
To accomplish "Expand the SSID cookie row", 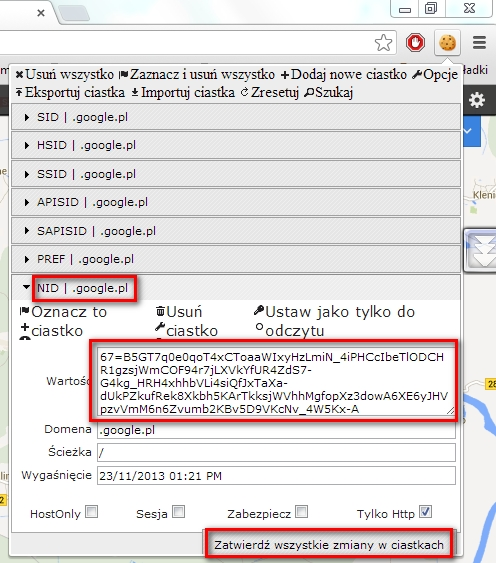I will pyautogui.click(x=236, y=174).
